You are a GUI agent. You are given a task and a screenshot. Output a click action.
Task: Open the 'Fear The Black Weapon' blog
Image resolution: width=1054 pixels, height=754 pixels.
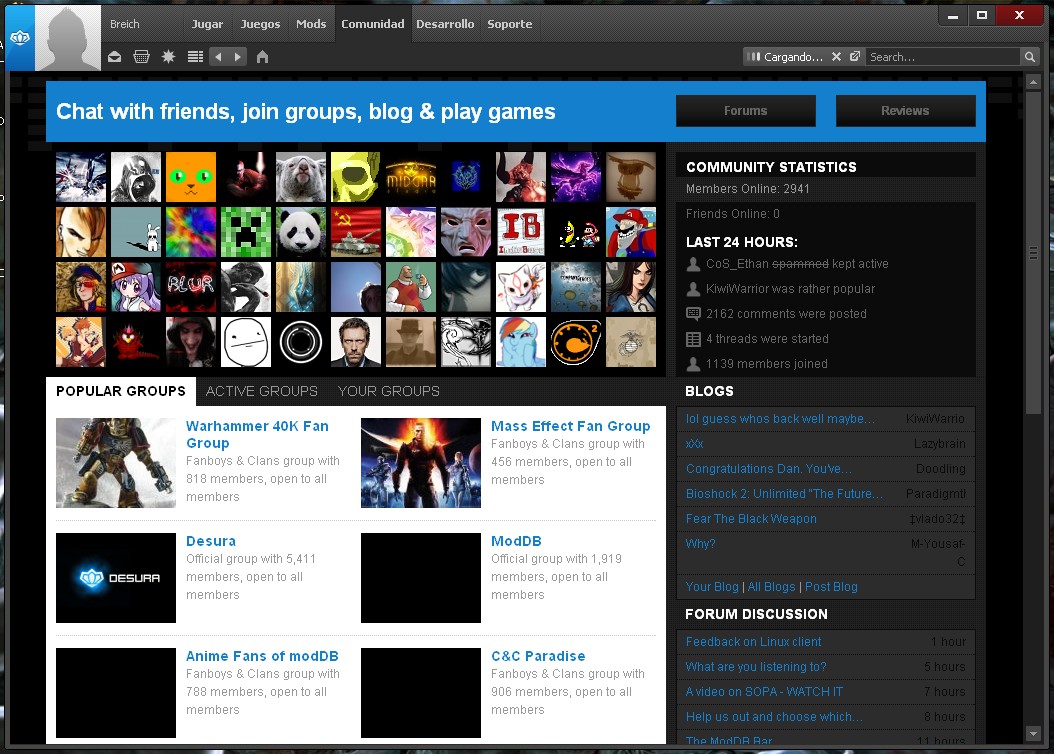tap(751, 518)
